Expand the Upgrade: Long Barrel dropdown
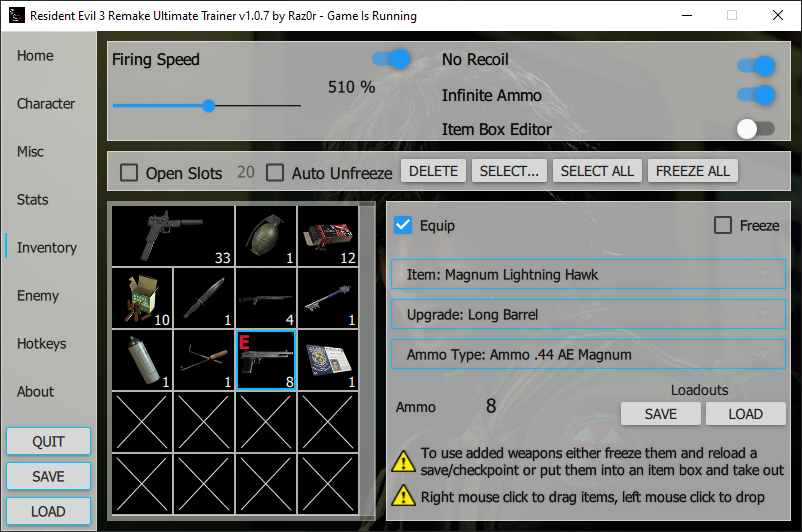 [x=587, y=315]
